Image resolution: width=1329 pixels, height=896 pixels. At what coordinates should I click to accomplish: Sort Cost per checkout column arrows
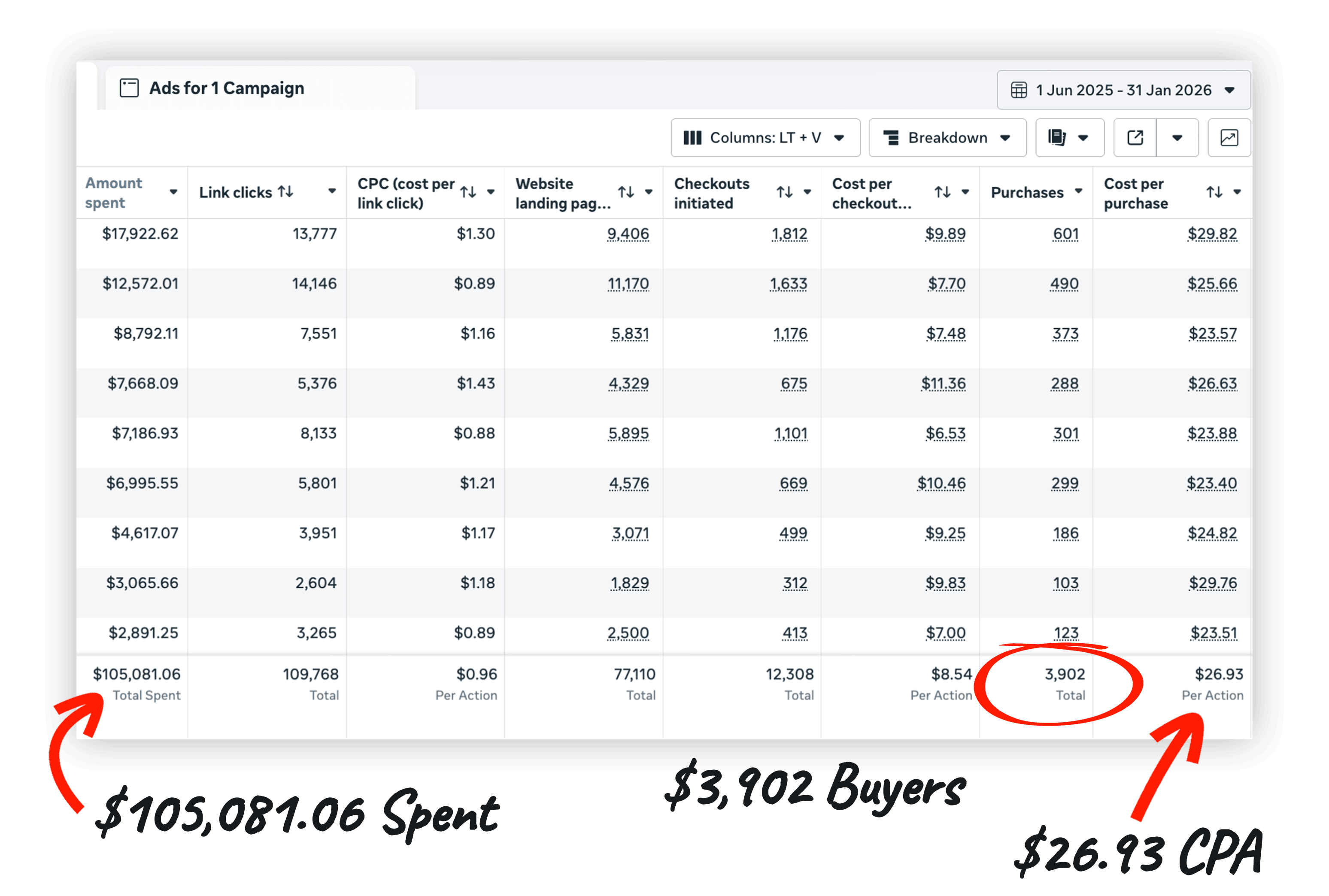tap(942, 193)
